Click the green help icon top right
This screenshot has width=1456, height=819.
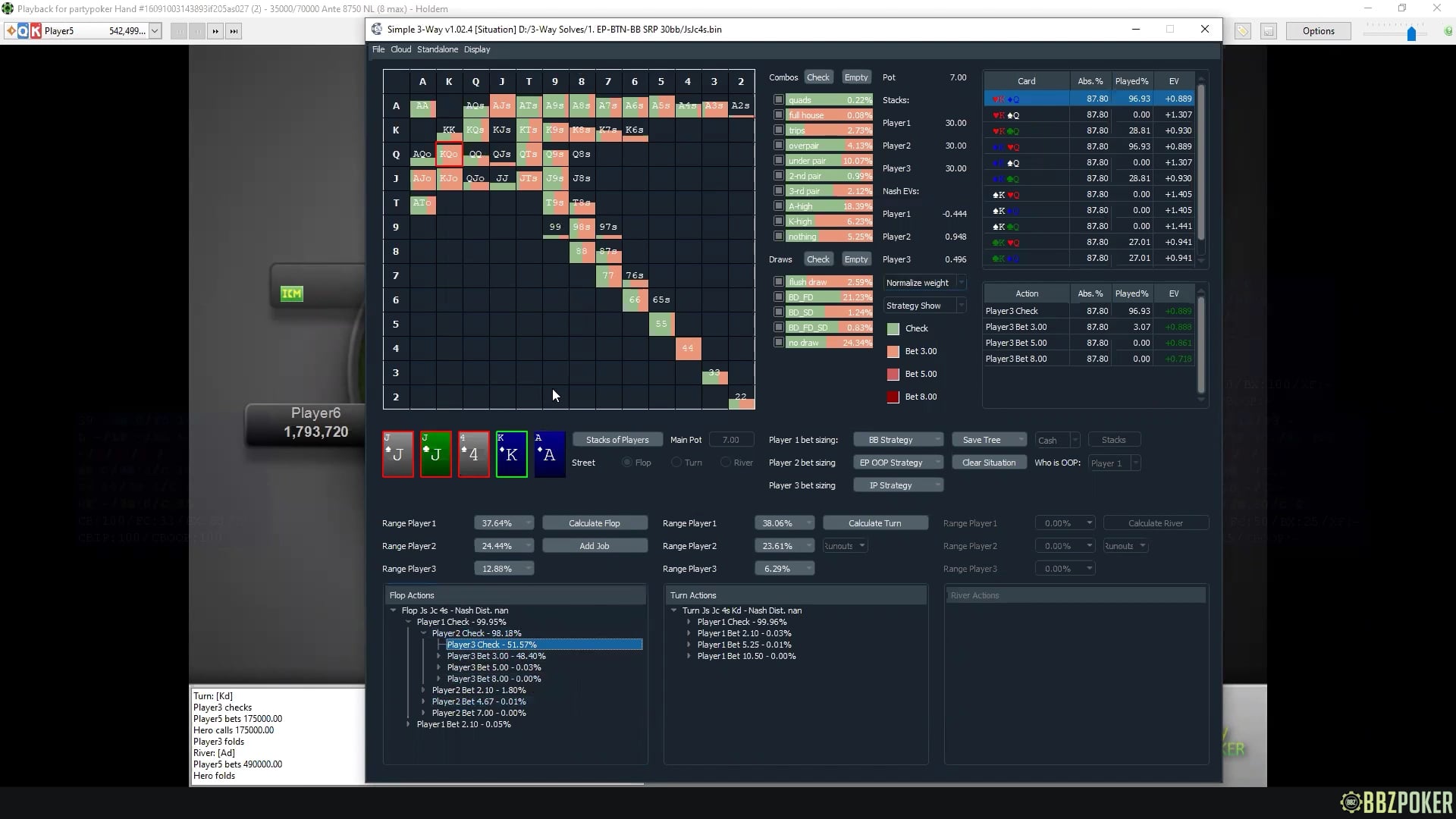(x=1448, y=31)
